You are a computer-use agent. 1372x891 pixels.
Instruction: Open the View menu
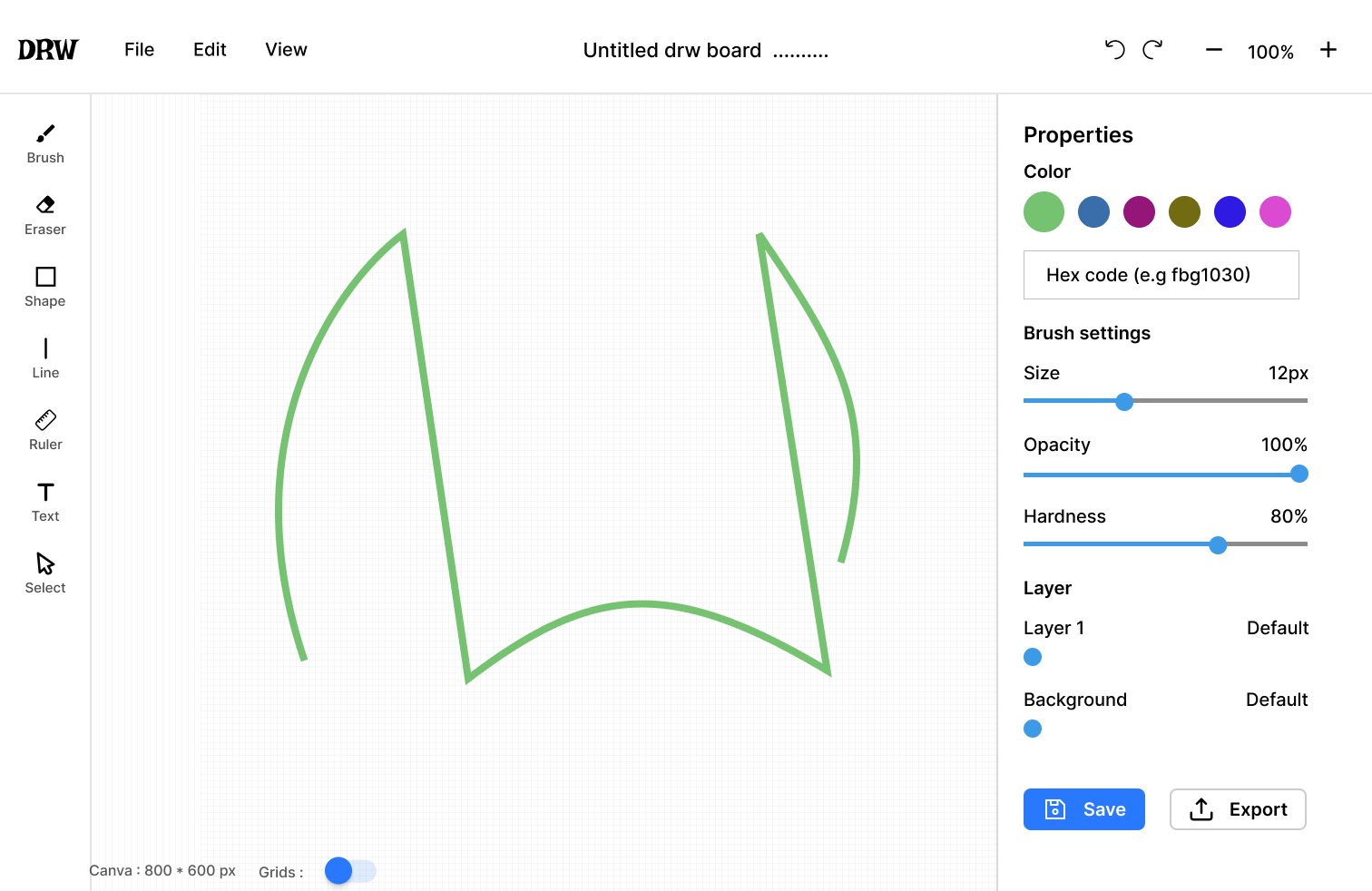click(x=286, y=50)
